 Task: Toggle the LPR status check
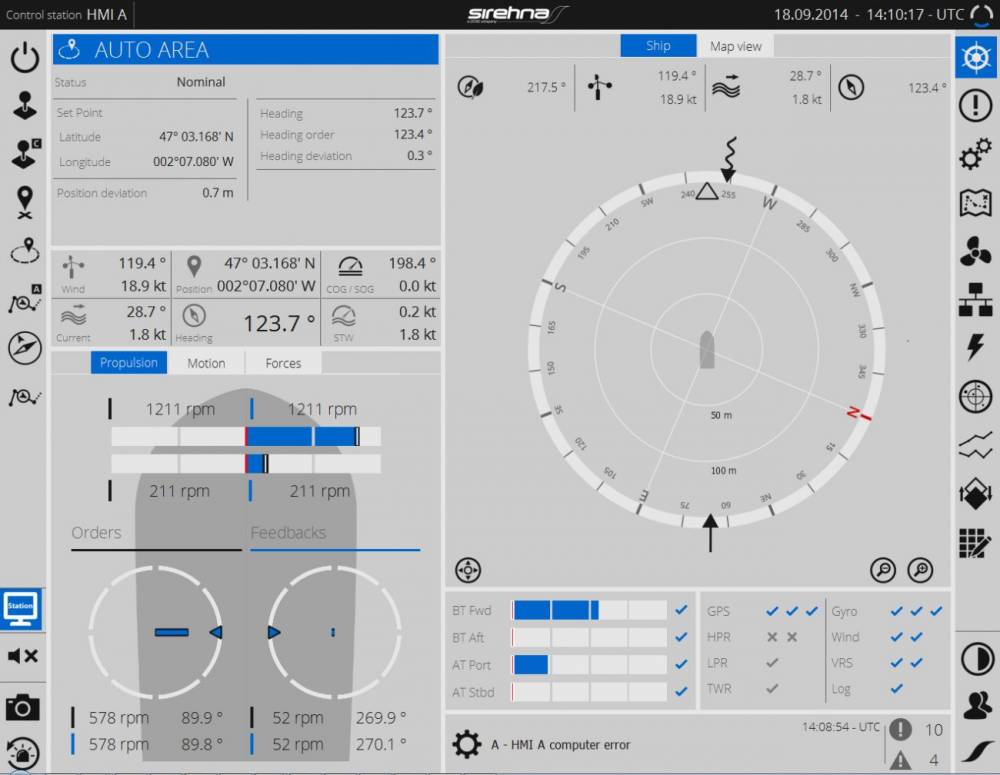click(772, 663)
